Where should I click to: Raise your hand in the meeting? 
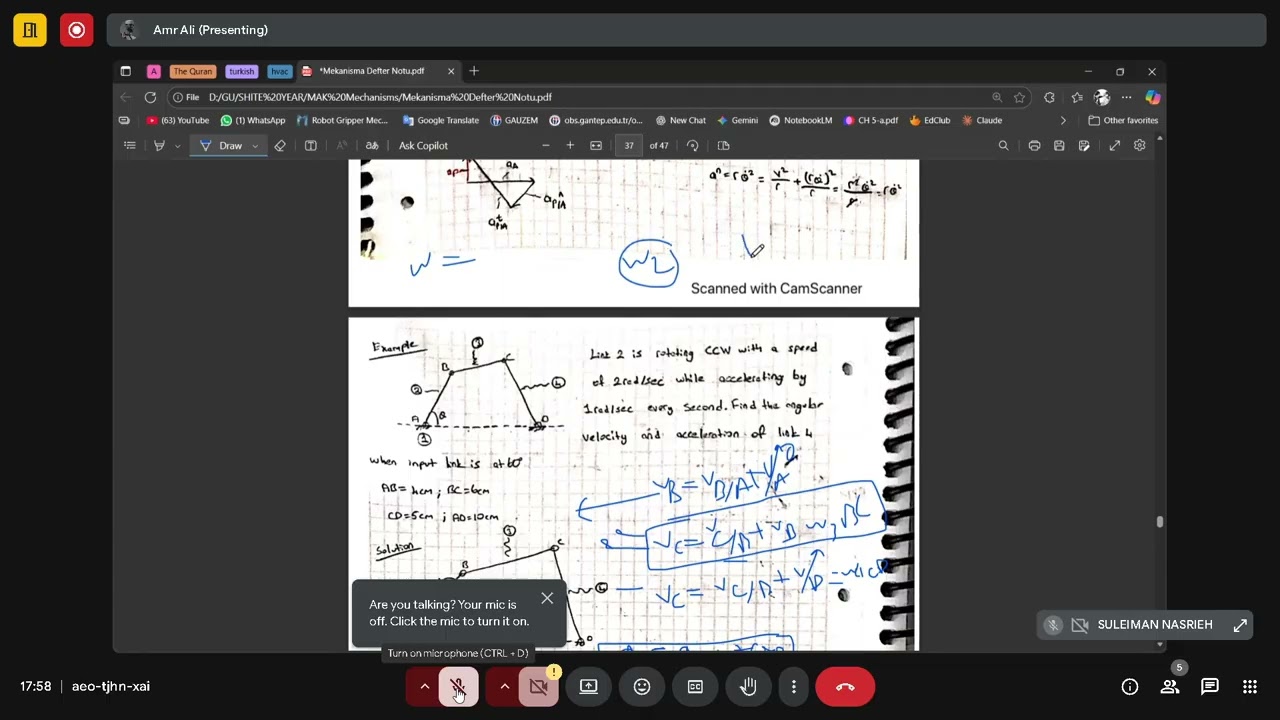click(748, 687)
